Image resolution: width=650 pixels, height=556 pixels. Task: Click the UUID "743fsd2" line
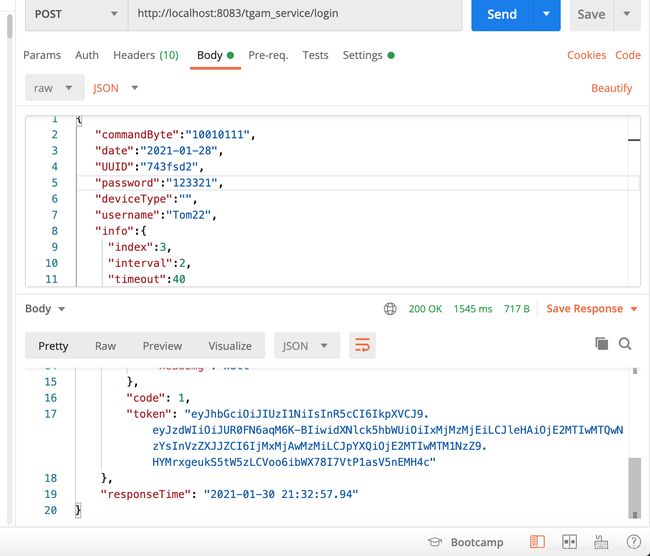click(x=149, y=167)
